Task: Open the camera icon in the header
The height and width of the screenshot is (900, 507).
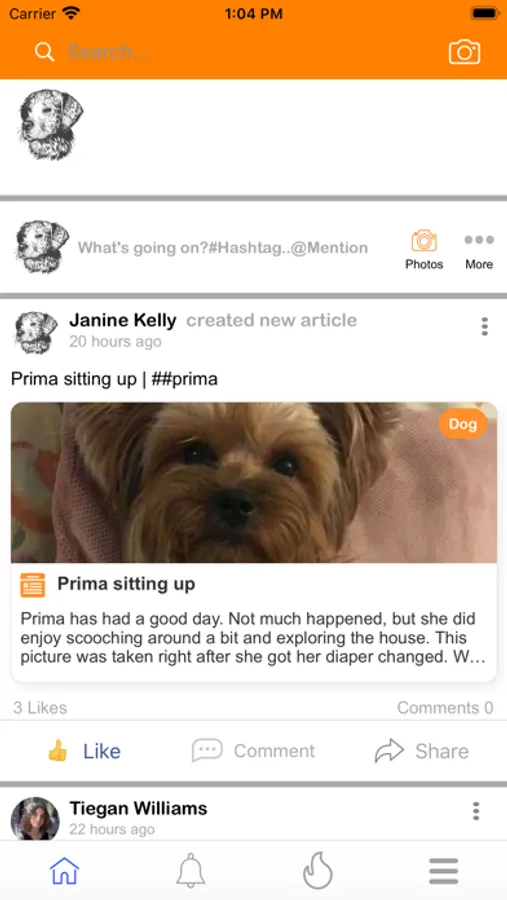Action: [464, 52]
